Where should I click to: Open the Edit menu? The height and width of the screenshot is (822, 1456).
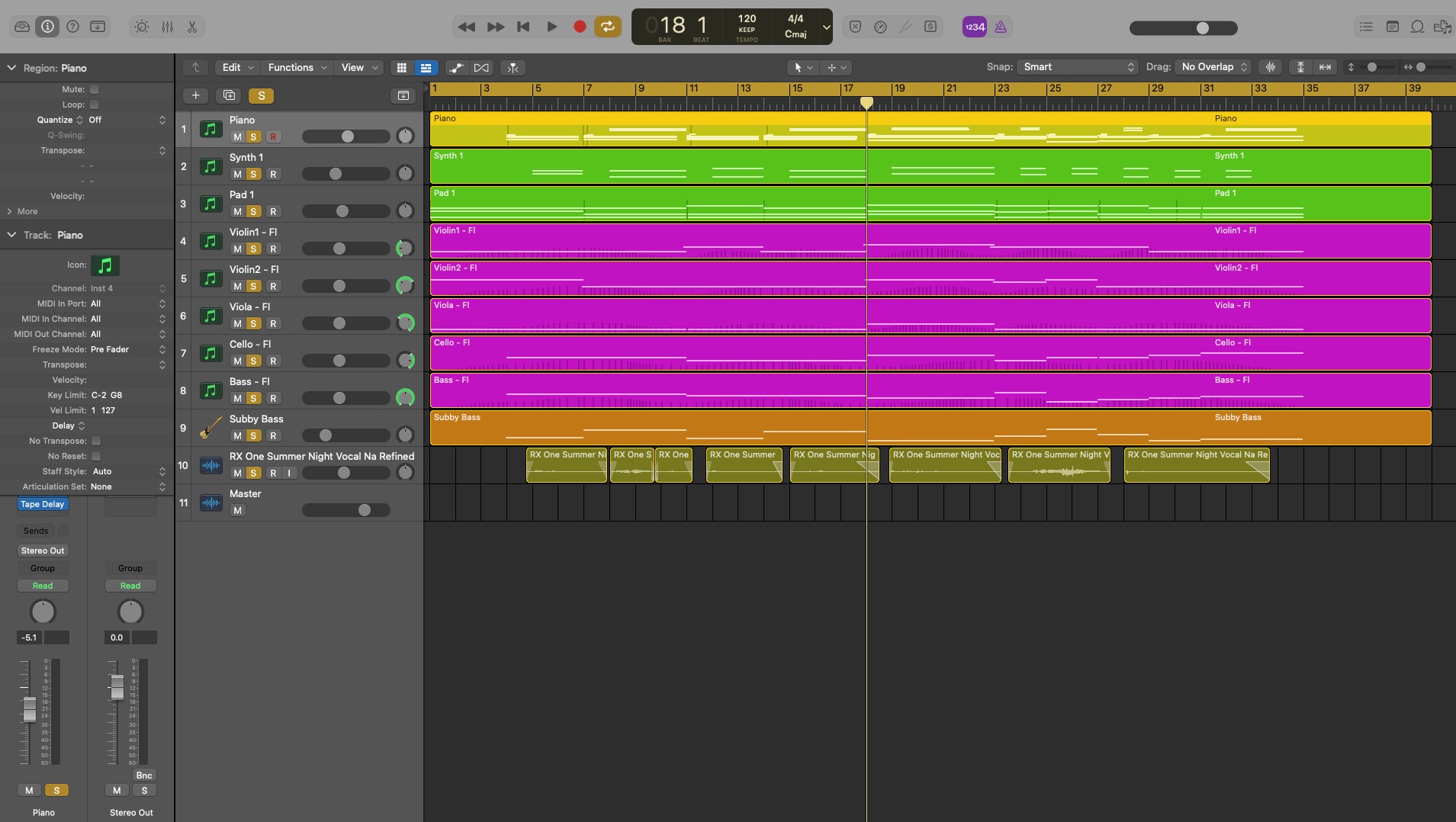(236, 68)
